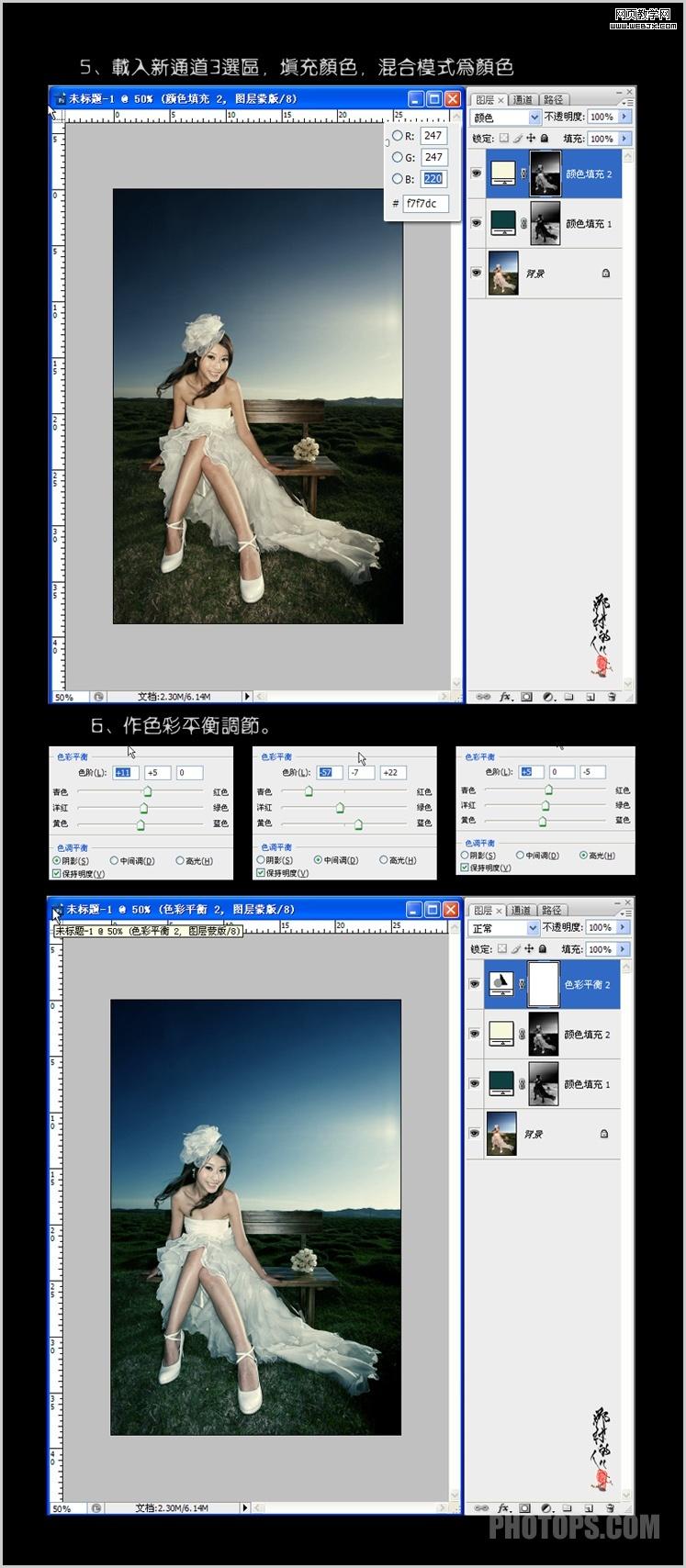This screenshot has height=1568, width=686.
Task: Click mask link icon on 颜色填充 2 in top panel
Action: (x=524, y=174)
